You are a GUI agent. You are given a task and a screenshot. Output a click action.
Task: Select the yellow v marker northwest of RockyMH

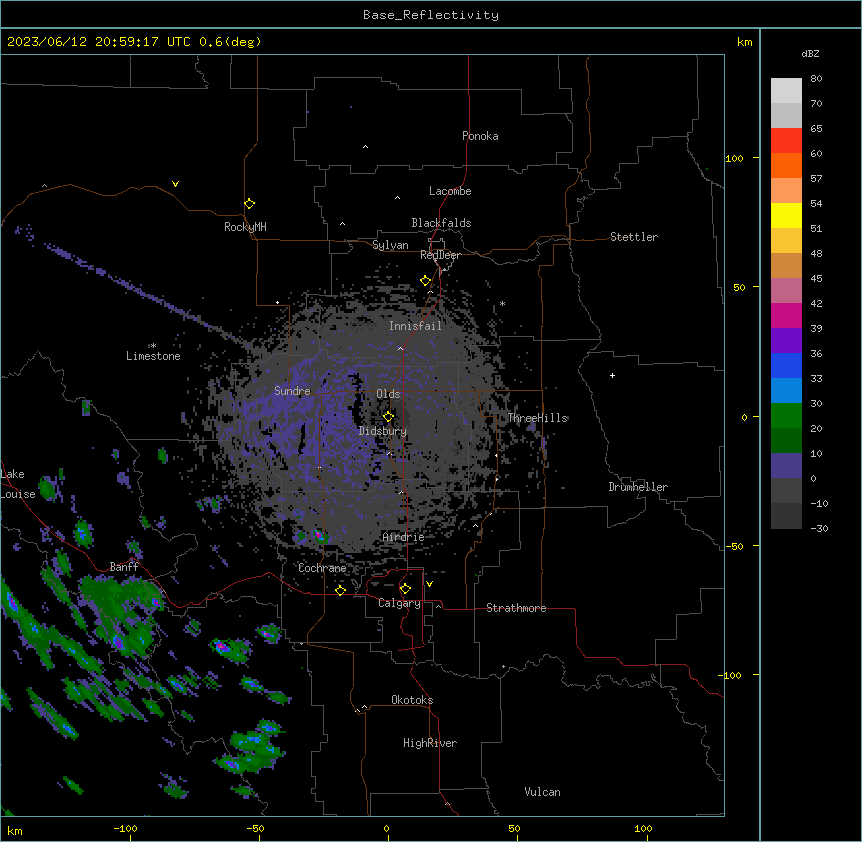(x=175, y=184)
